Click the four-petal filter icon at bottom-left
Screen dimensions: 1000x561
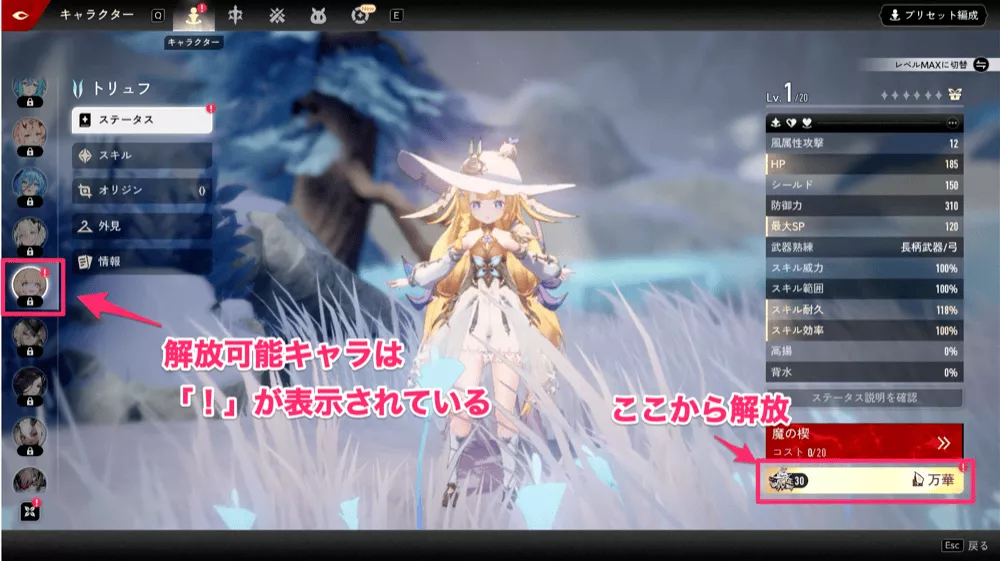28,513
